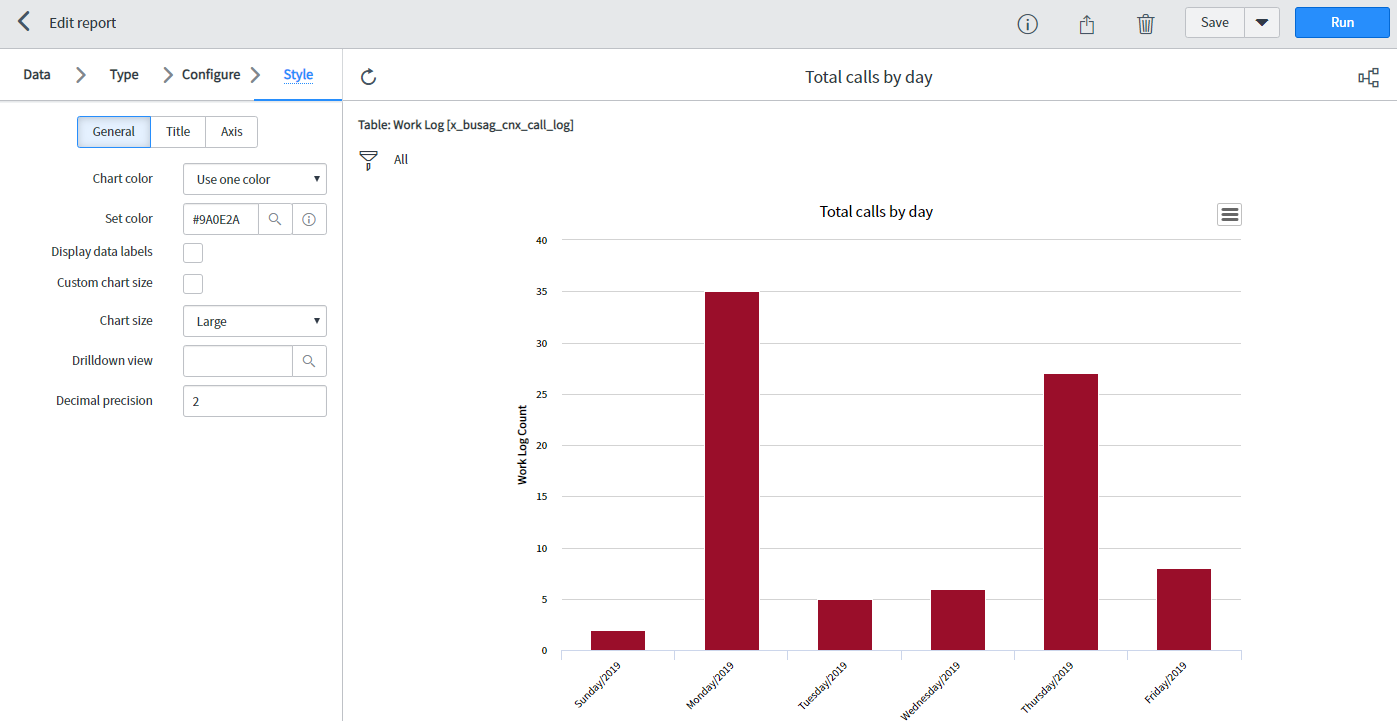Expand the Chart color dropdown

pyautogui.click(x=254, y=179)
